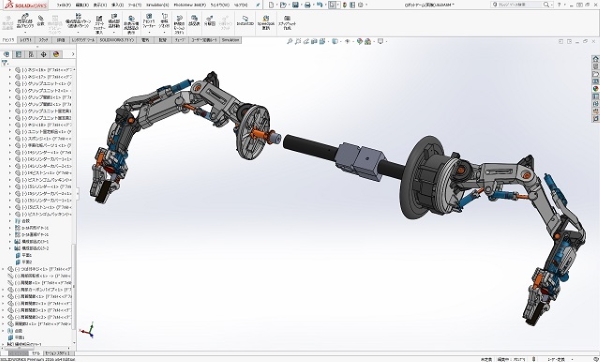This screenshot has width=600, height=362.
Task: Open the ConfigurationManager panel icon
Action: [x=31, y=54]
